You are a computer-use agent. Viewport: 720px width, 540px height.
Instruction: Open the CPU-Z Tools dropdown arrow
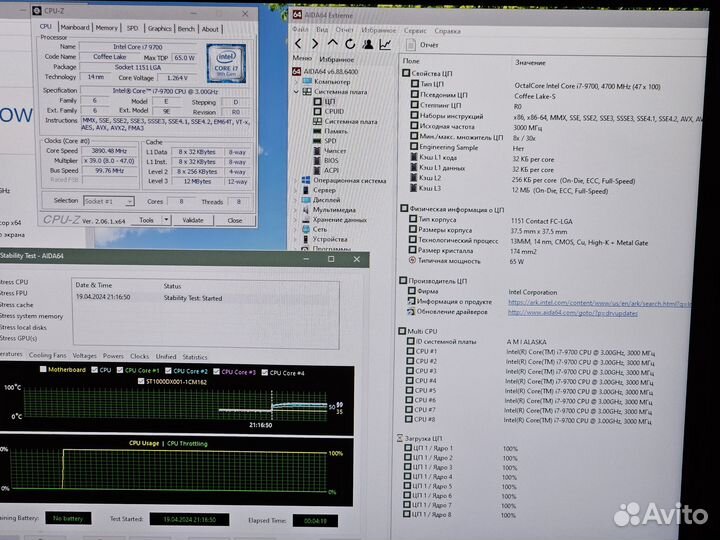[166, 220]
